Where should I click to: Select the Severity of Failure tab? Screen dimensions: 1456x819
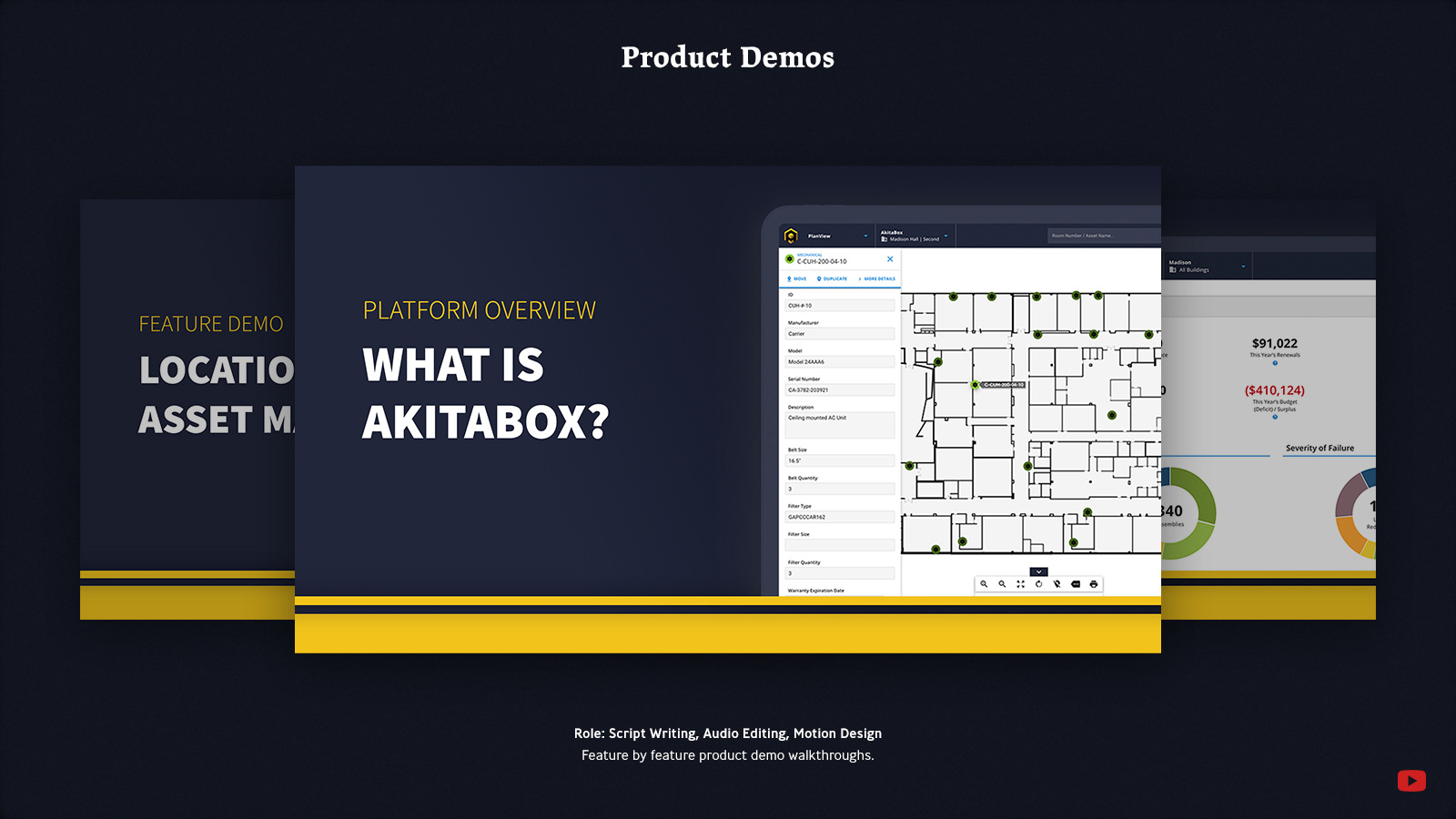(x=1319, y=448)
